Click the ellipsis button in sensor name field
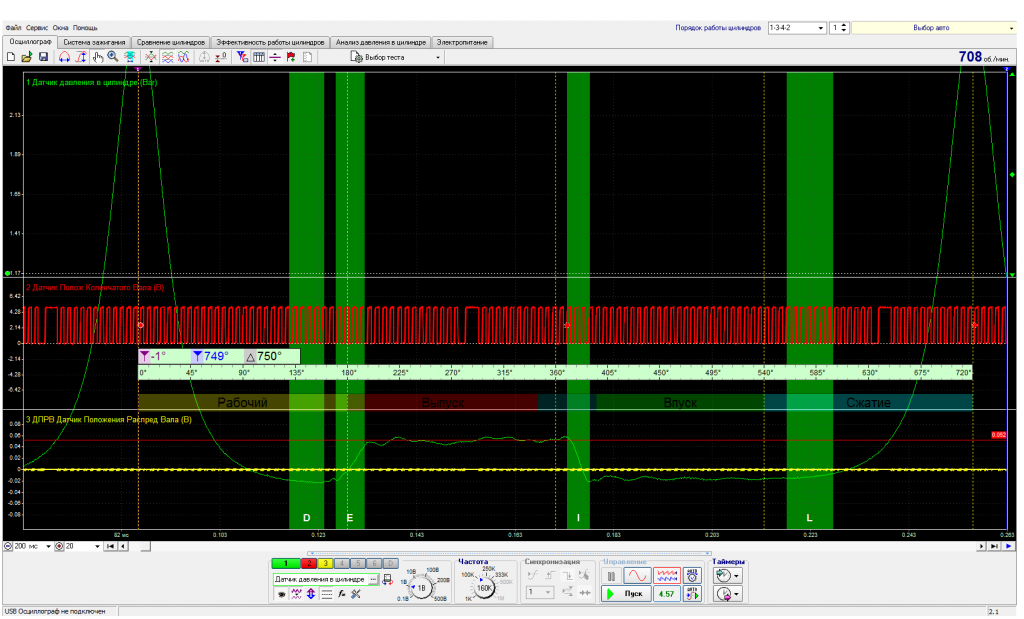Image resolution: width=1024 pixels, height=619 pixels. click(373, 579)
